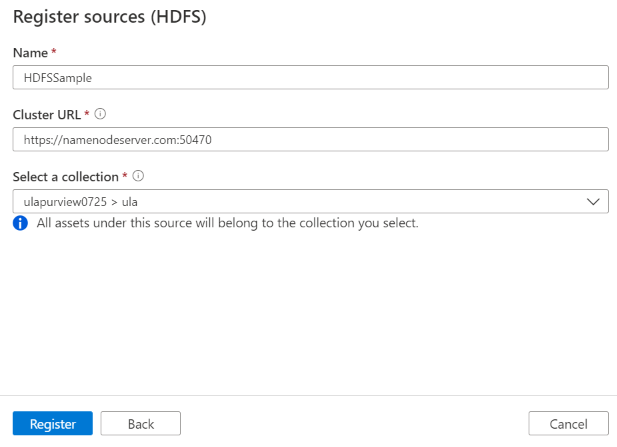Click the required asterisk beside Select a collection
617x447 pixels.
124,176
